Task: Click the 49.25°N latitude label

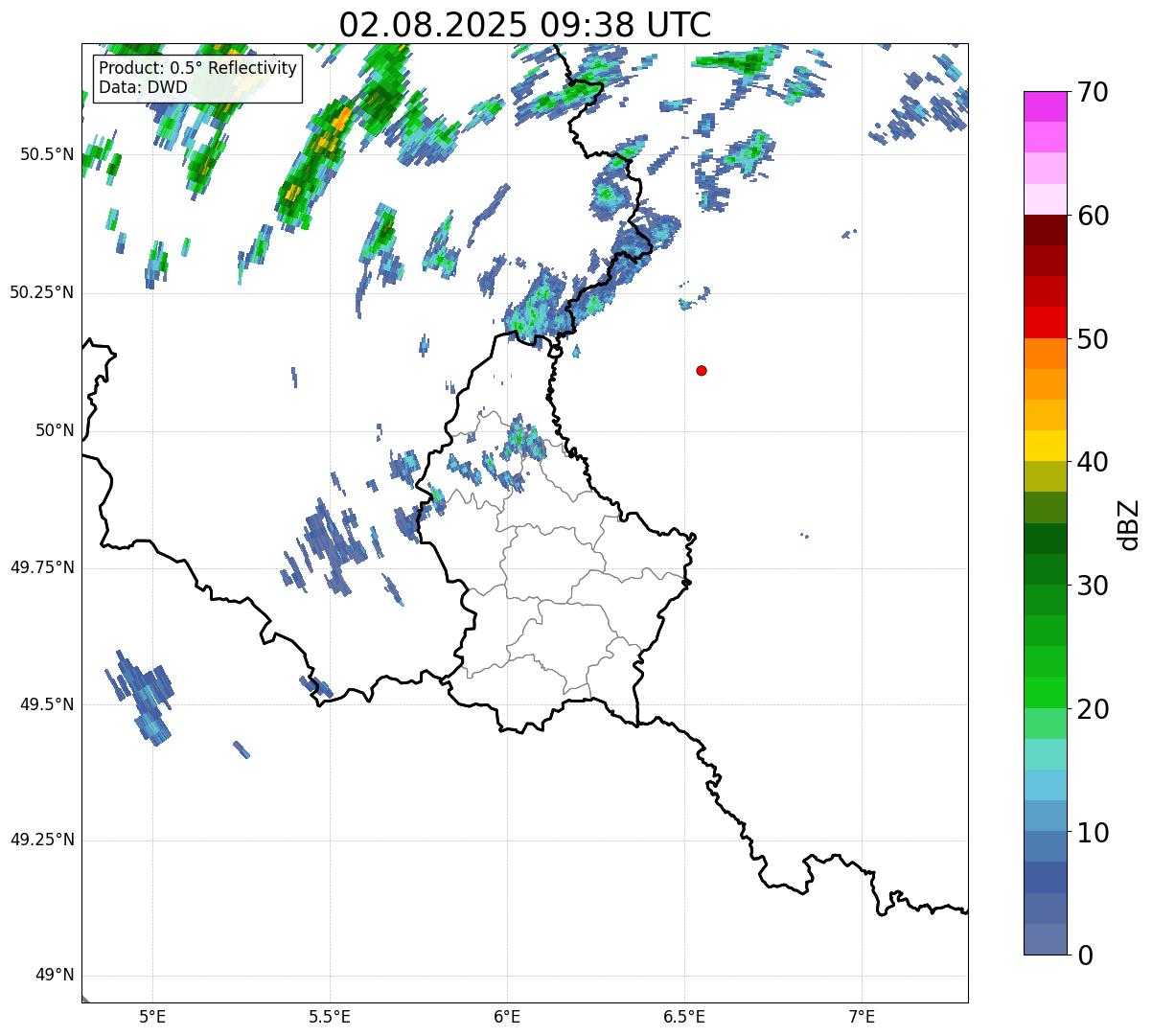Action: [42, 840]
